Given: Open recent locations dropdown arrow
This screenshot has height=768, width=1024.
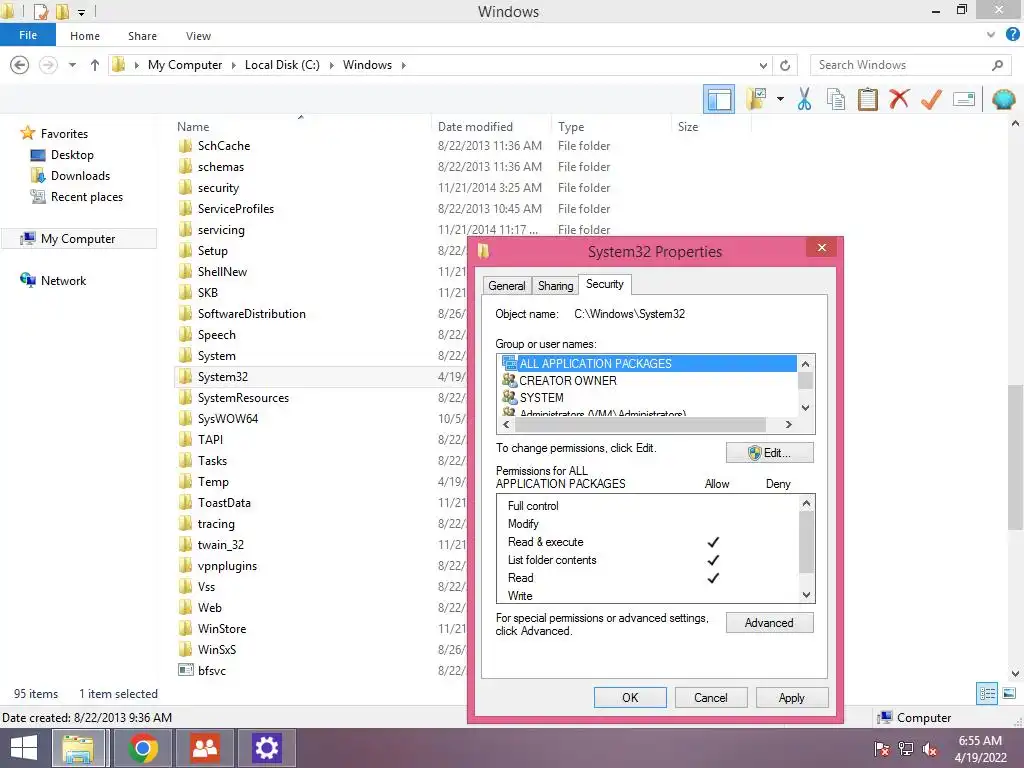Looking at the screenshot, I should click(x=72, y=65).
